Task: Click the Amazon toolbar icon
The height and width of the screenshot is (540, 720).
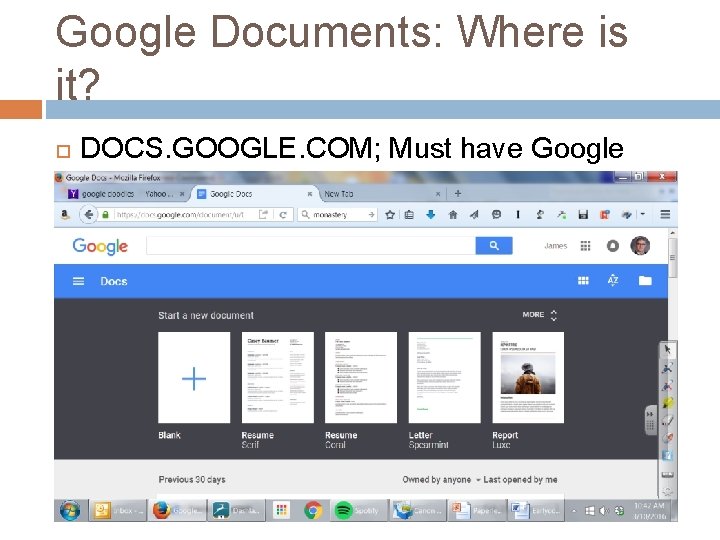Action: pyautogui.click(x=66, y=214)
